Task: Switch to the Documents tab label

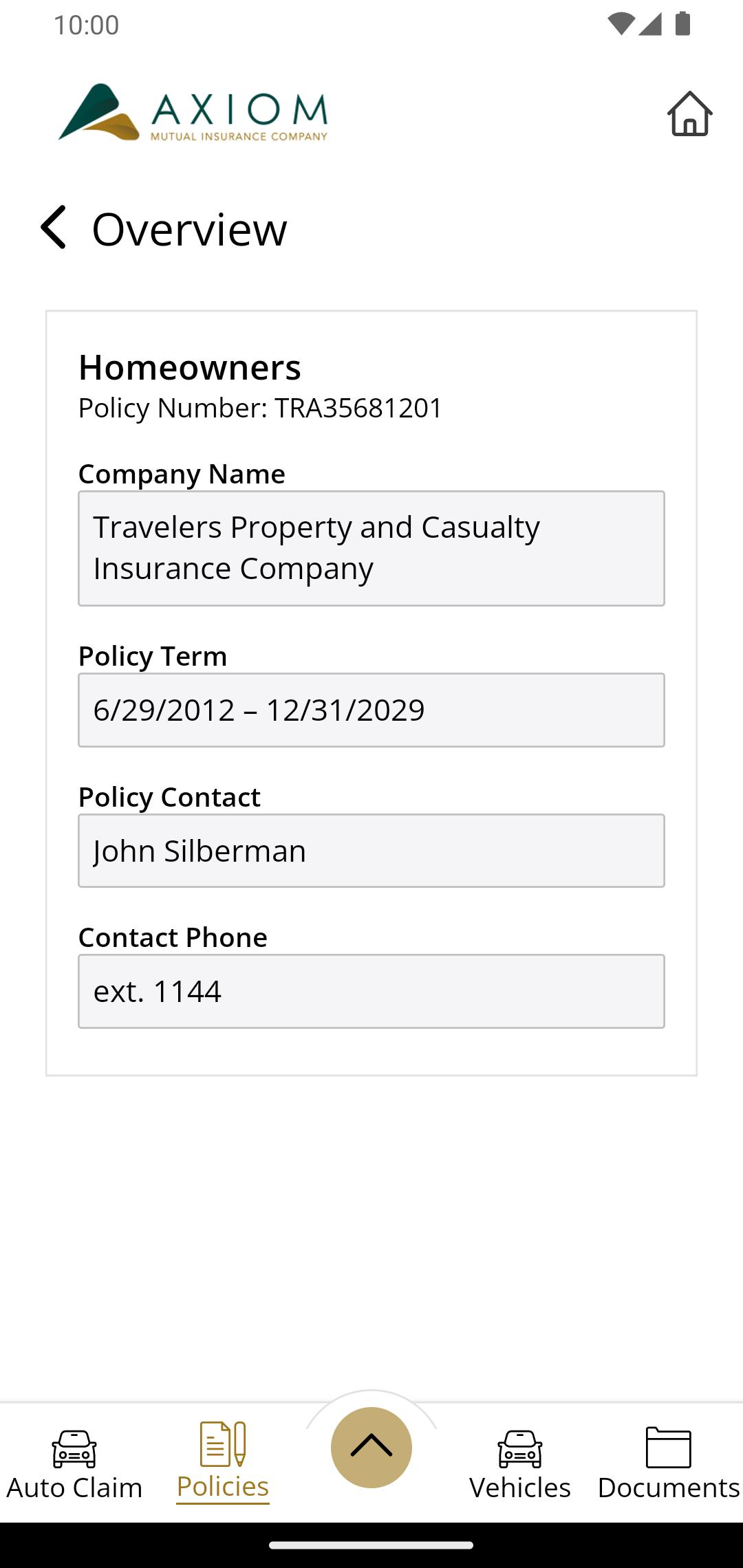Action: coord(668,1488)
